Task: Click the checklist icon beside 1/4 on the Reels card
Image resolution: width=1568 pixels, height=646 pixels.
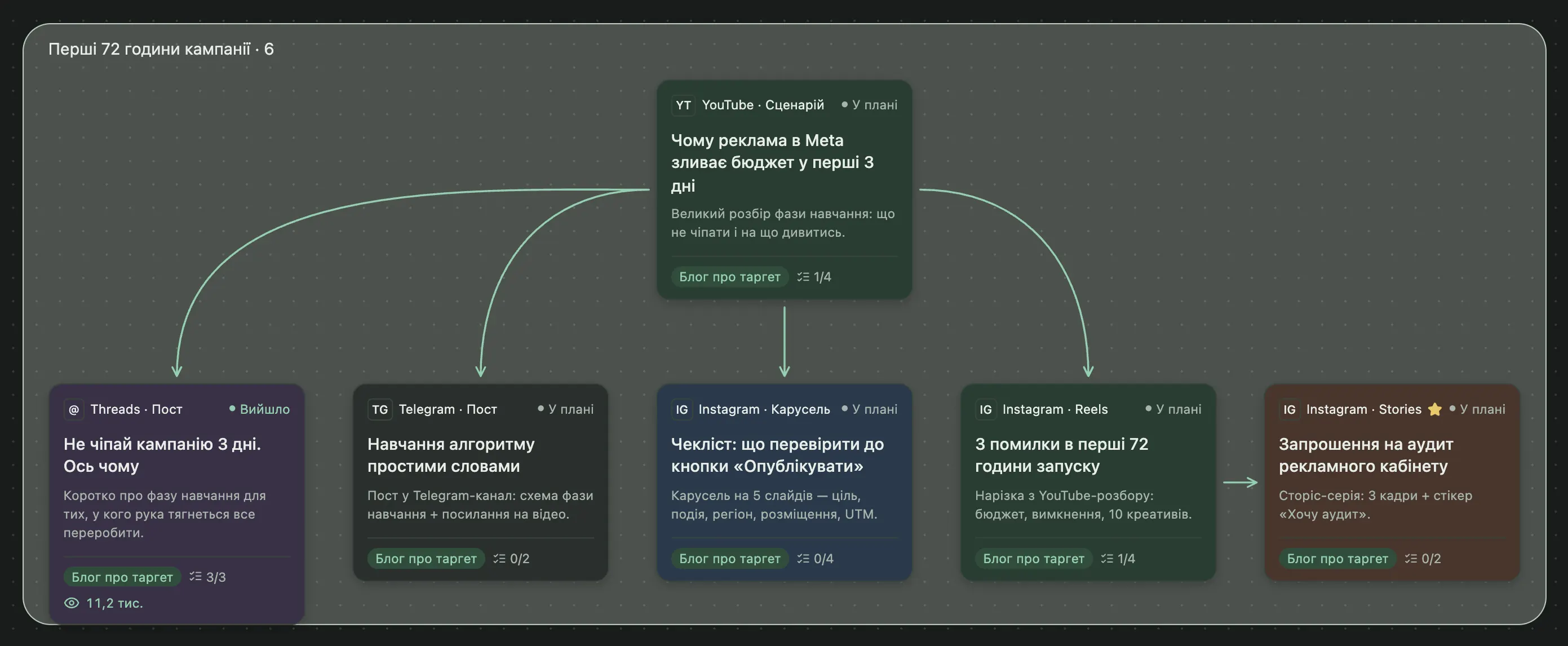Action: tap(1106, 558)
